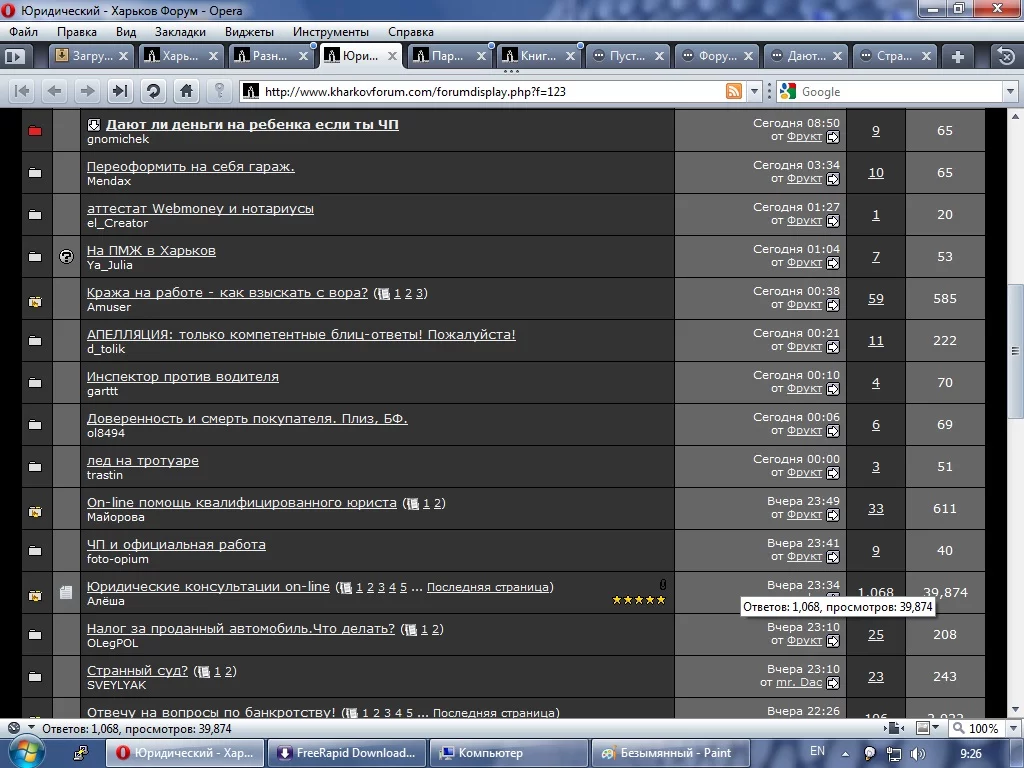Open thread Переоформить на себя гараж
1024x768 pixels.
tap(191, 167)
